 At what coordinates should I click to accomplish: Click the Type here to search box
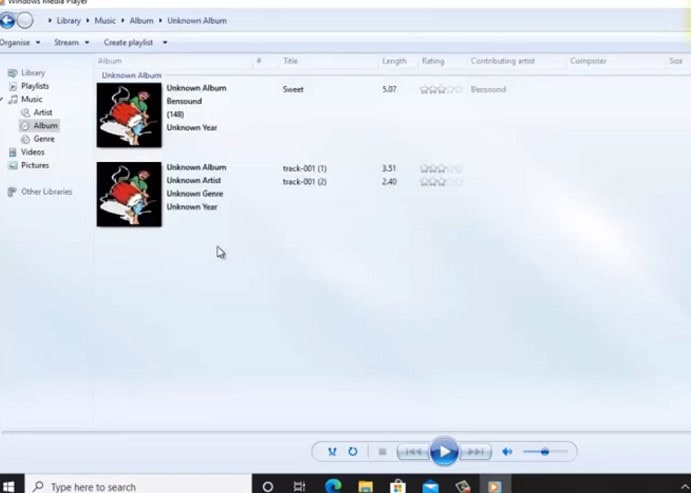point(138,486)
